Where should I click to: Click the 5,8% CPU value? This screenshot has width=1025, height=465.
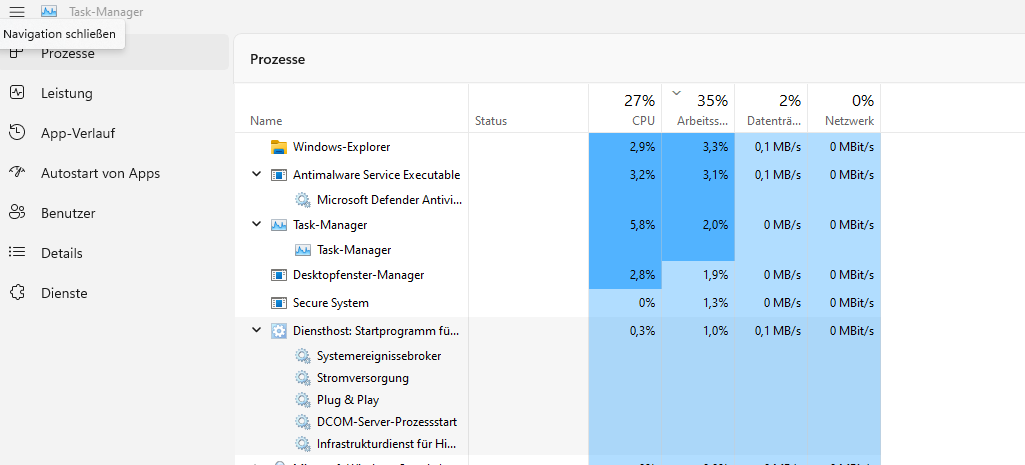click(x=643, y=224)
